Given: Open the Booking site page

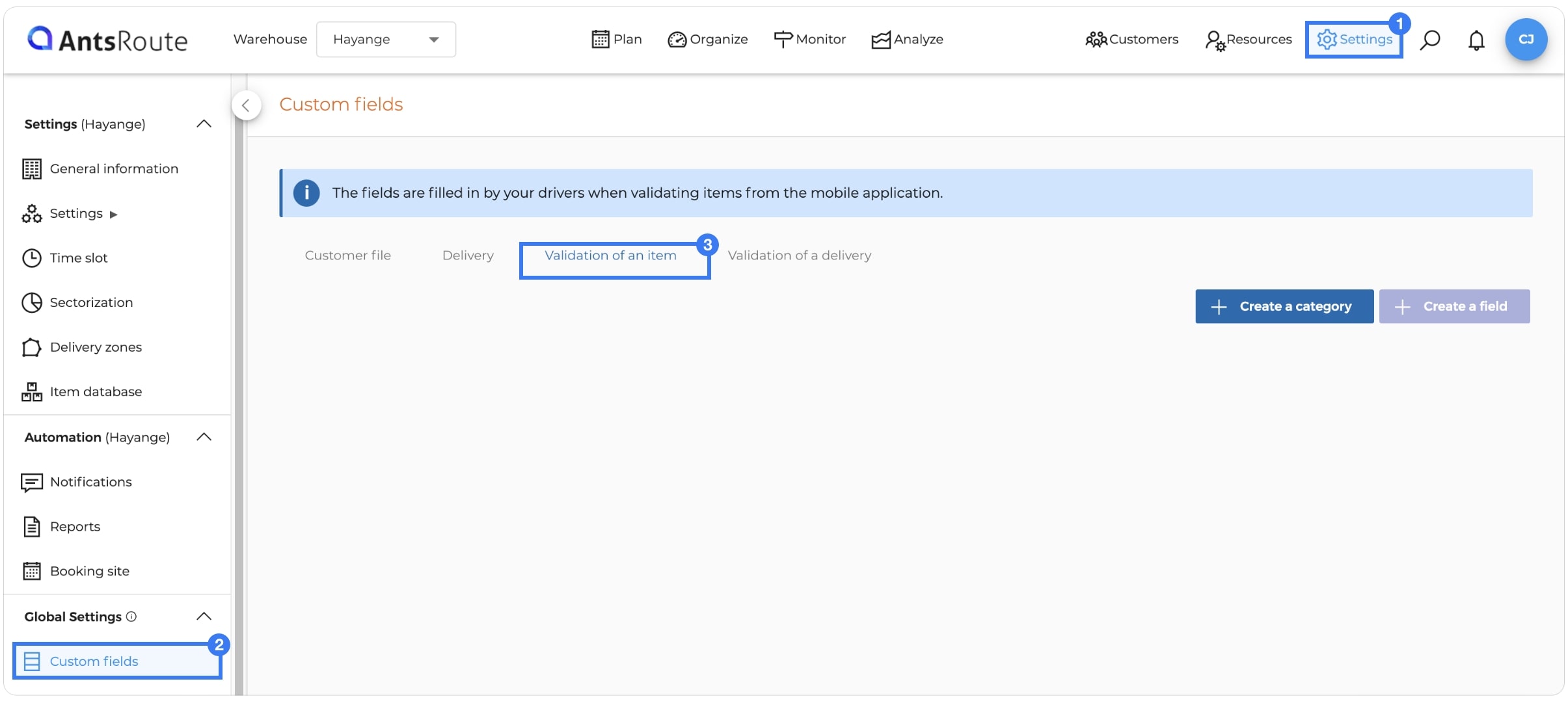Looking at the screenshot, I should point(90,571).
